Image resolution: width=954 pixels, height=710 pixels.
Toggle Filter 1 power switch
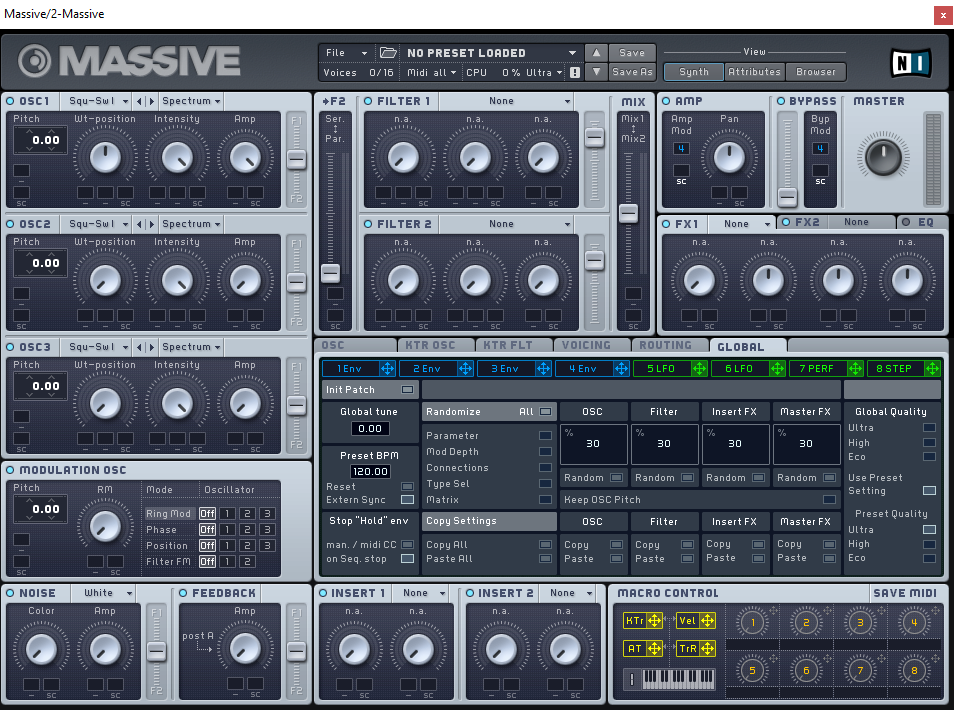click(x=368, y=101)
